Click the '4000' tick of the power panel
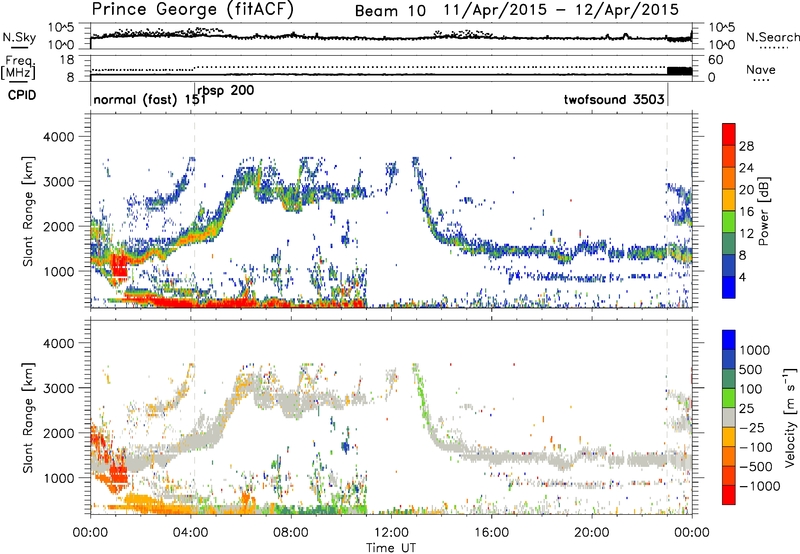The height and width of the screenshot is (554, 800). point(58,137)
